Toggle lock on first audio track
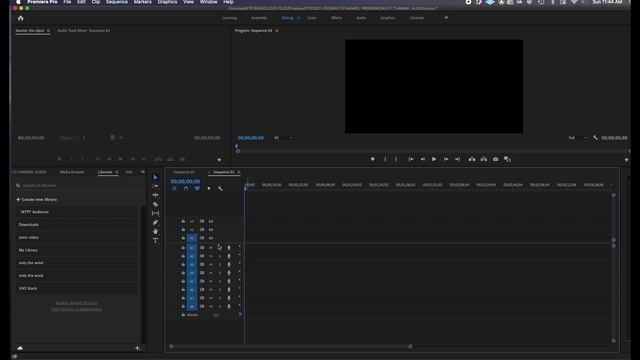640x360 pixels. tap(183, 248)
